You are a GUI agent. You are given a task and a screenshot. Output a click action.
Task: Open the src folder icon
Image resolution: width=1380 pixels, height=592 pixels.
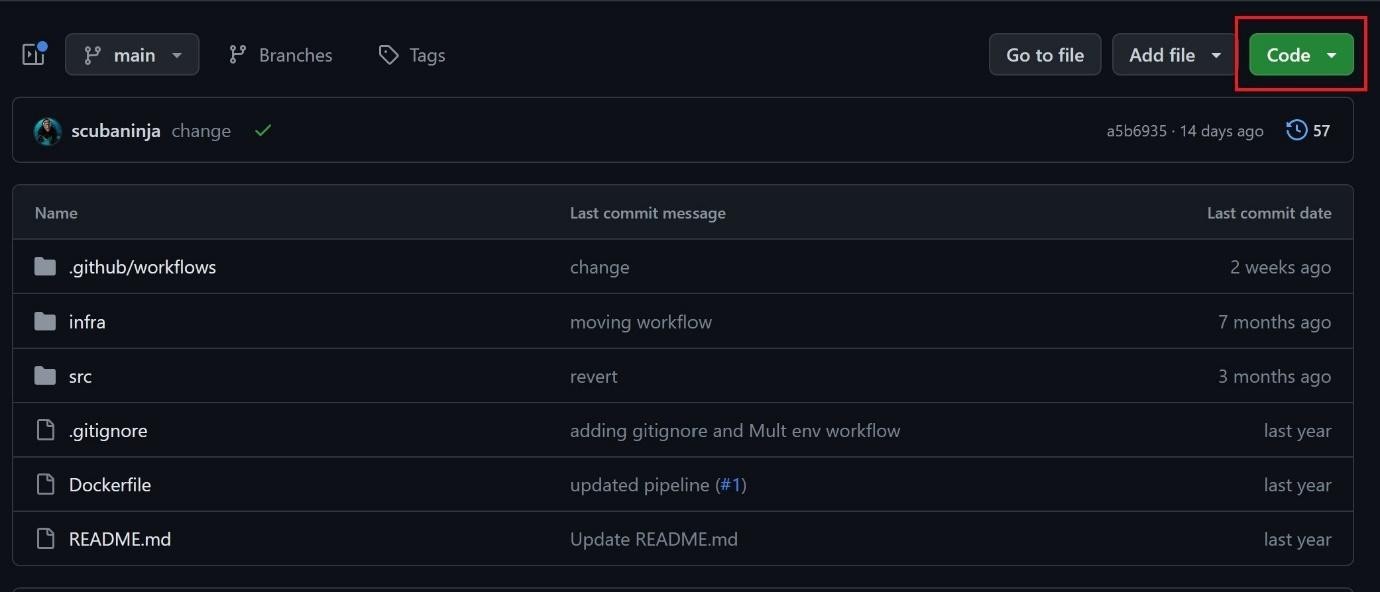pyautogui.click(x=44, y=375)
